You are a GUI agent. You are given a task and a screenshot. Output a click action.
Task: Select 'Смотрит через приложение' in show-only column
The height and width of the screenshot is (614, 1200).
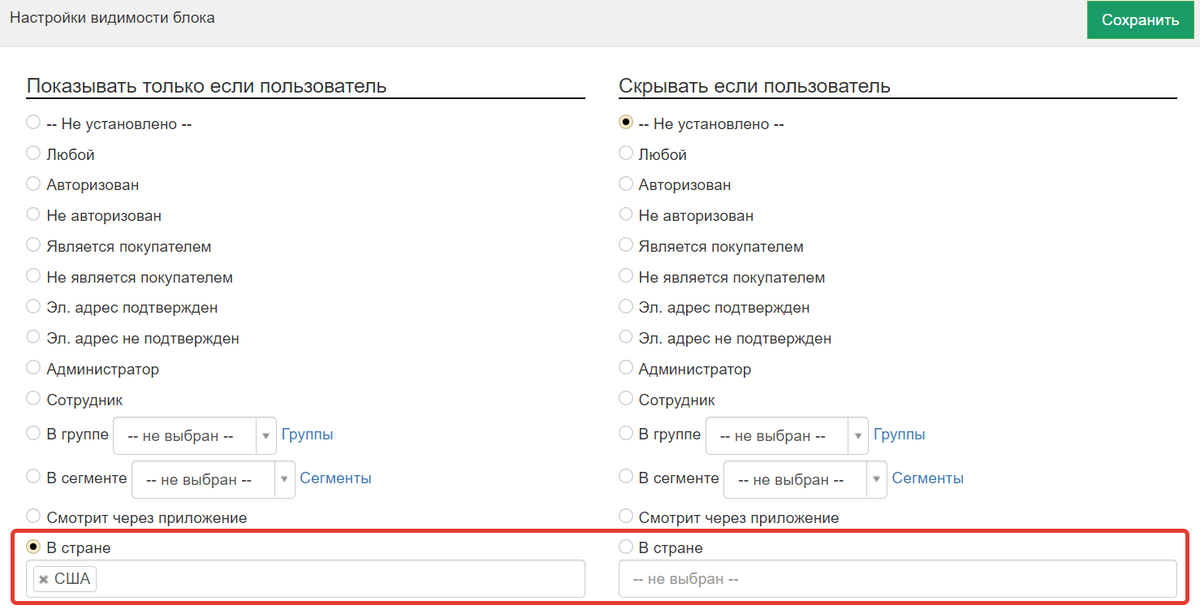click(33, 517)
